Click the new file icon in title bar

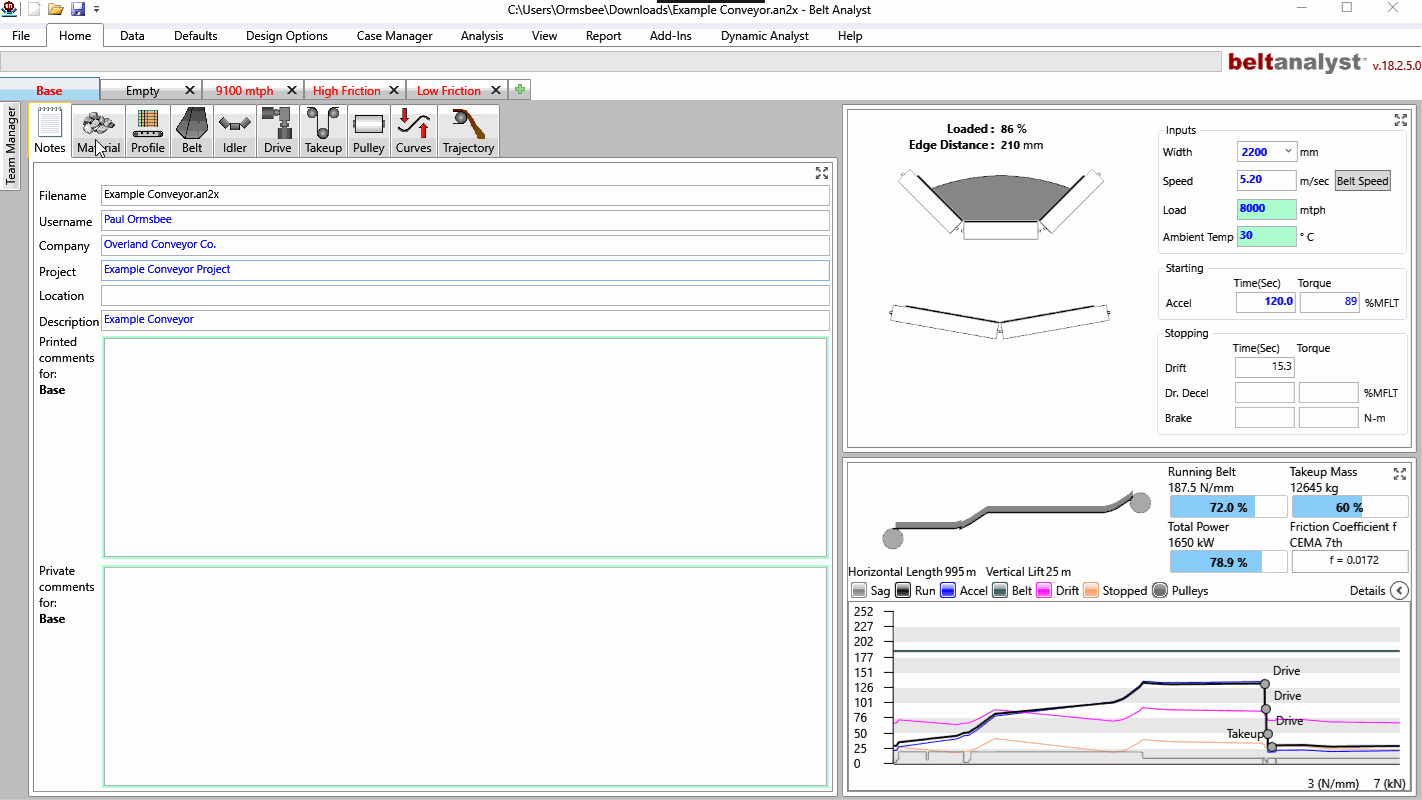pyautogui.click(x=34, y=9)
